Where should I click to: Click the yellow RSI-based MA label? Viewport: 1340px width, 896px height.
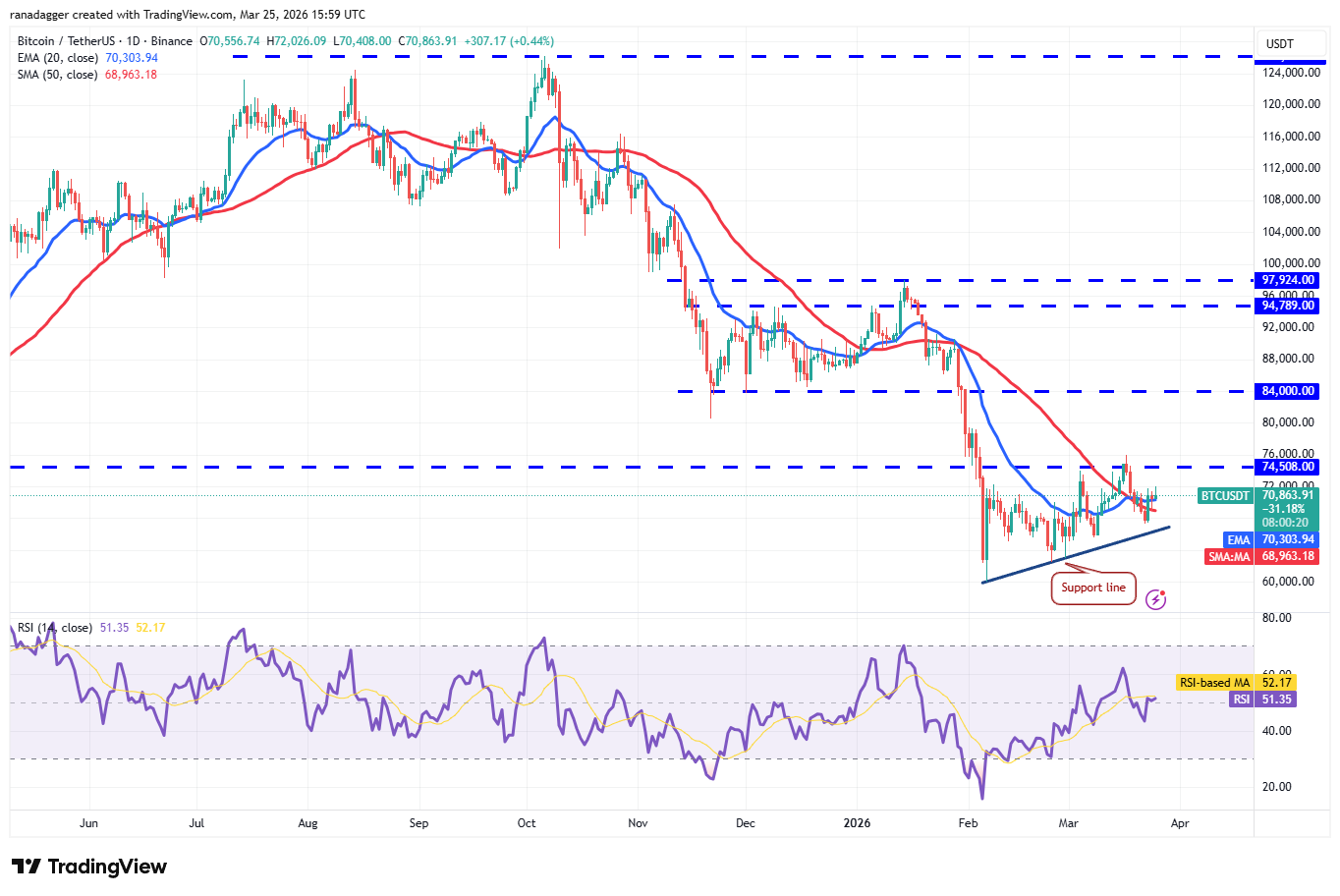pos(1214,683)
